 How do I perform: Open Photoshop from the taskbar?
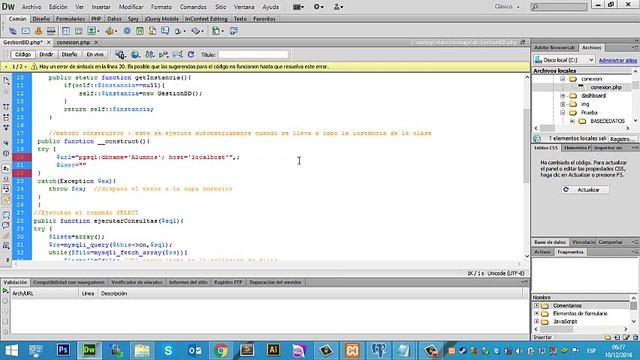coord(63,350)
